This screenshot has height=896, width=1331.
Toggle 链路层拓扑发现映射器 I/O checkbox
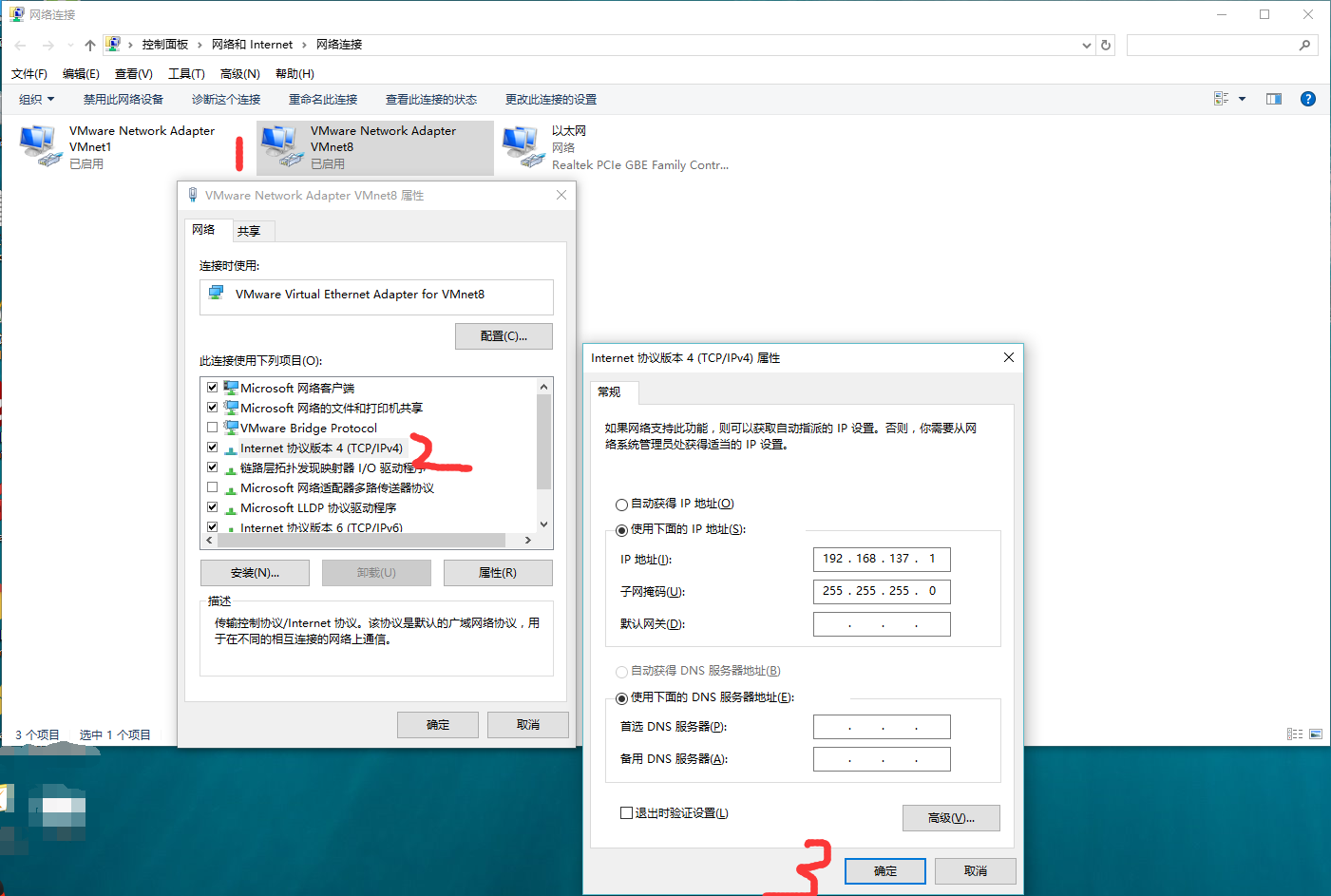point(213,467)
